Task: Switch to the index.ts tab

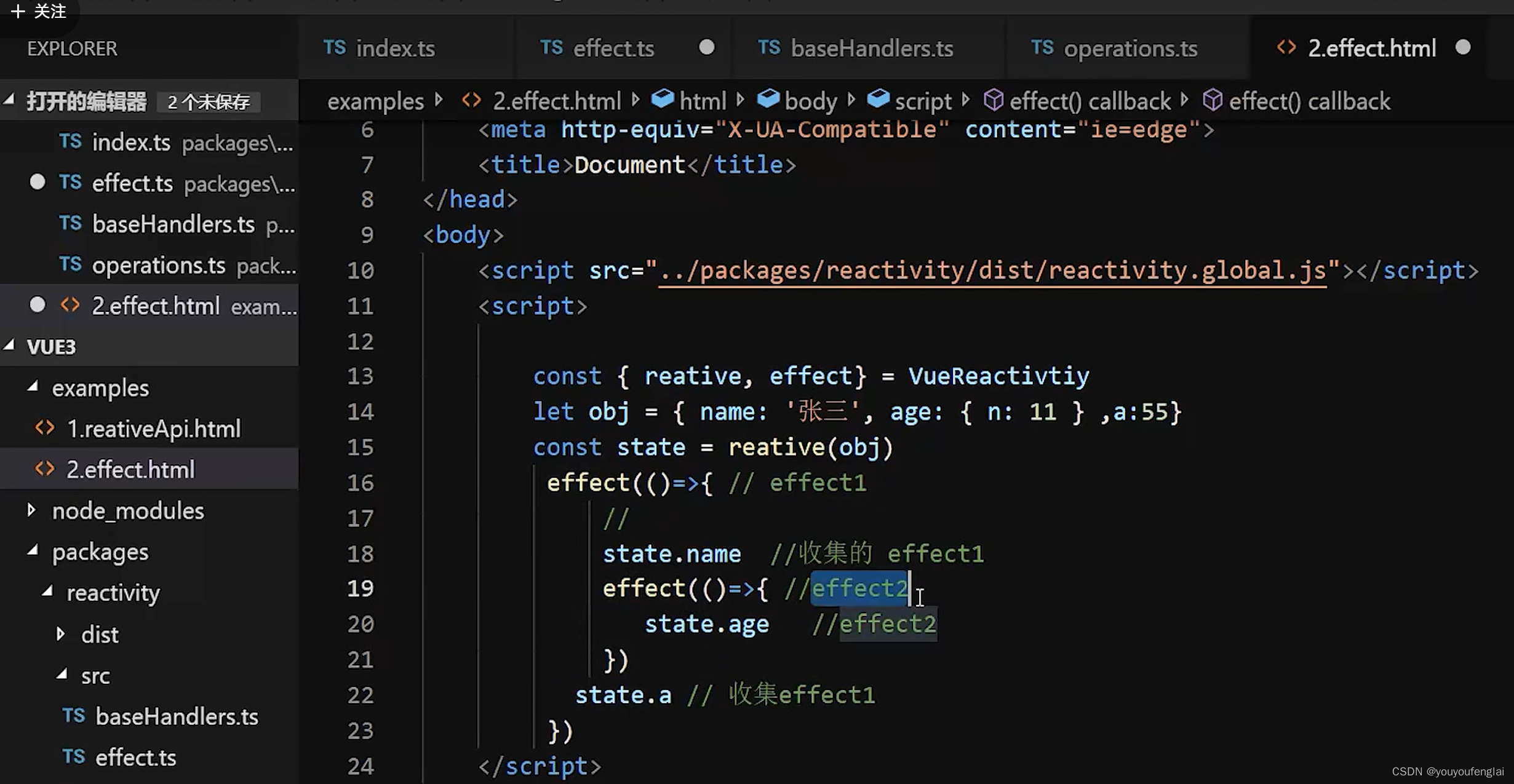Action: point(406,48)
